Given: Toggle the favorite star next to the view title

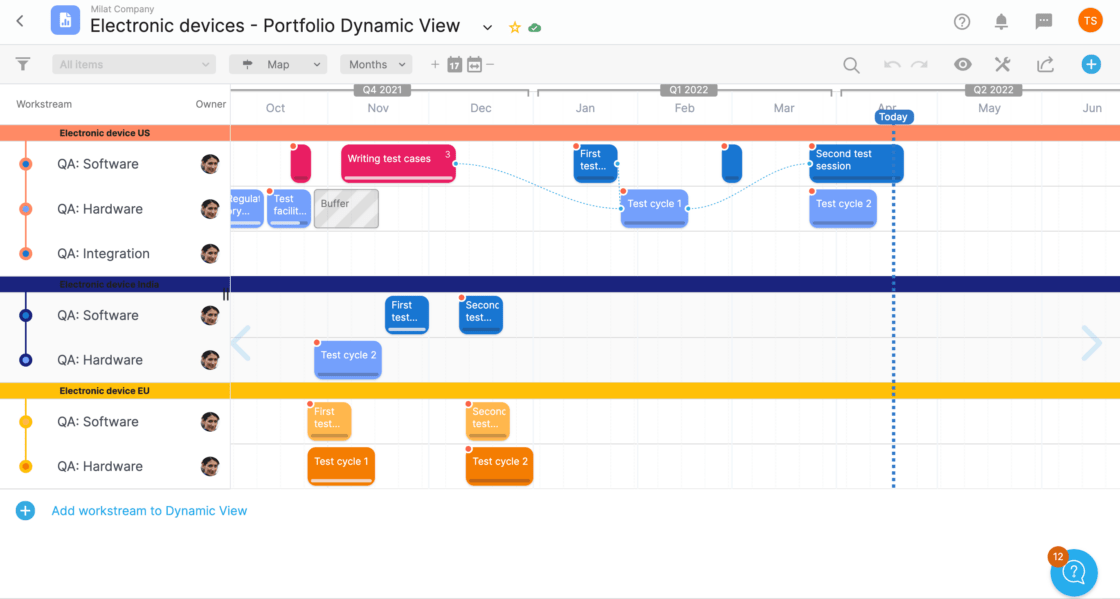Looking at the screenshot, I should point(513,28).
